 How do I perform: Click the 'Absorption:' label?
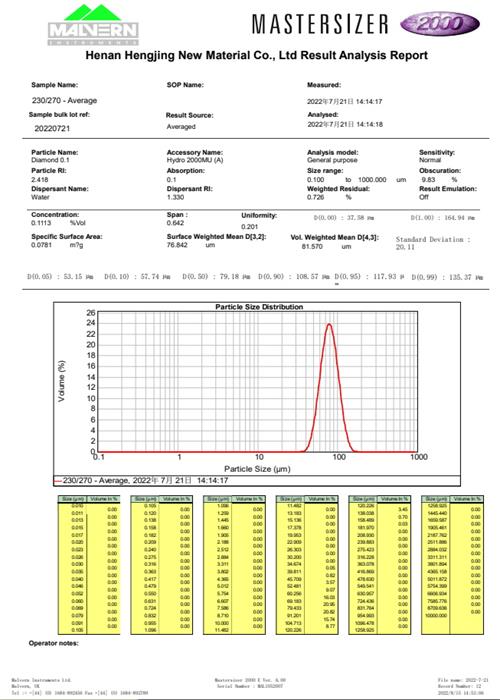point(186,171)
